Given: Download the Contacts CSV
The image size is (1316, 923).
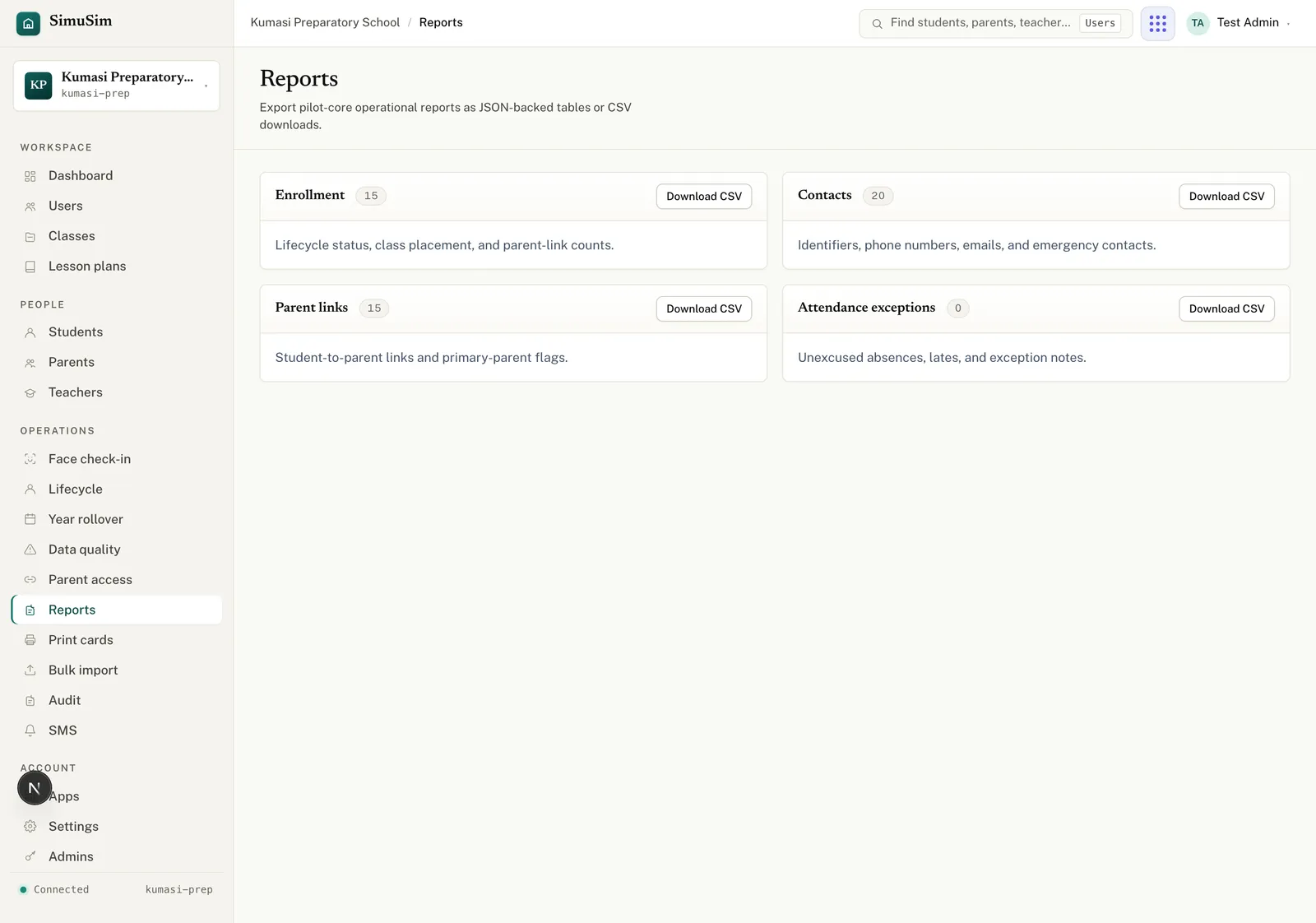Looking at the screenshot, I should 1226,197.
